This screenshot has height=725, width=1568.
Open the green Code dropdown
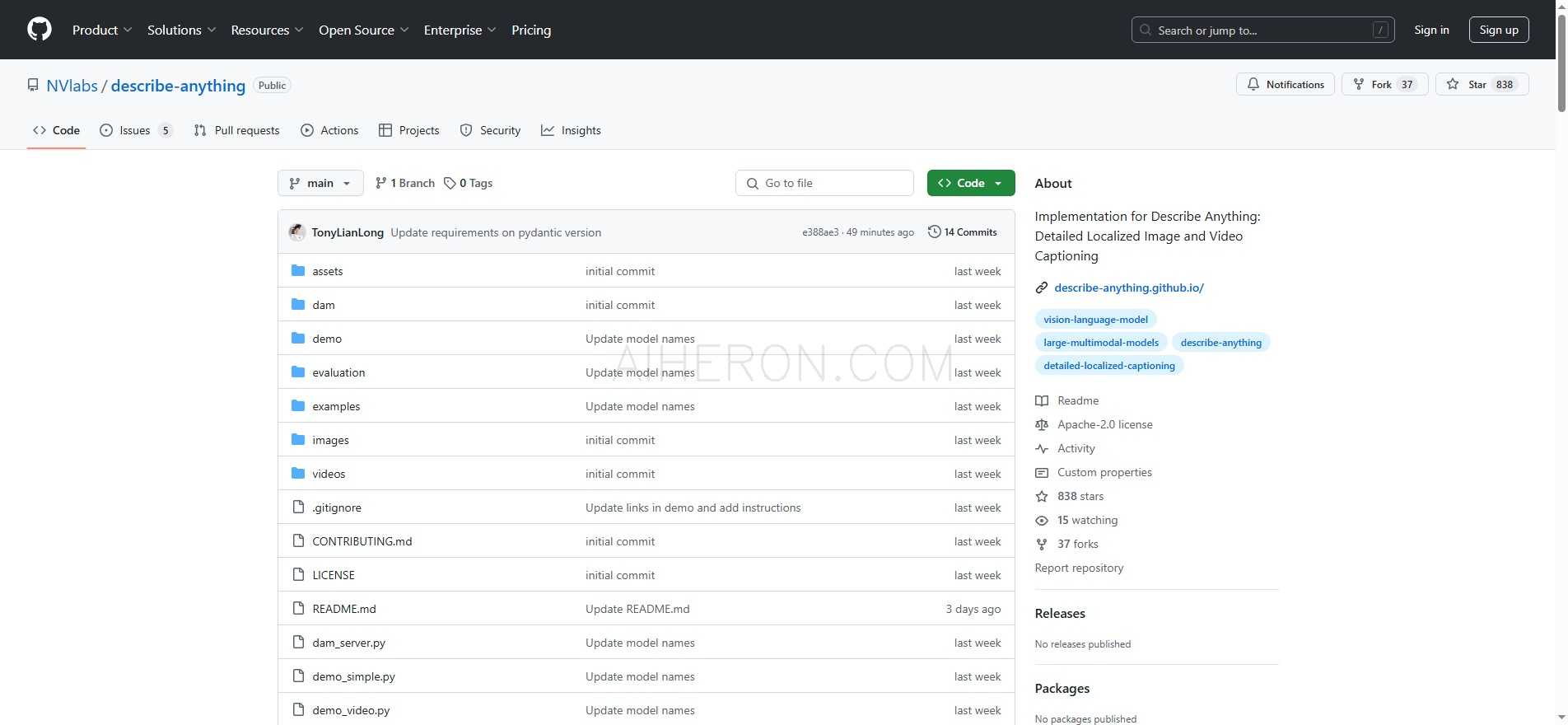coord(970,183)
